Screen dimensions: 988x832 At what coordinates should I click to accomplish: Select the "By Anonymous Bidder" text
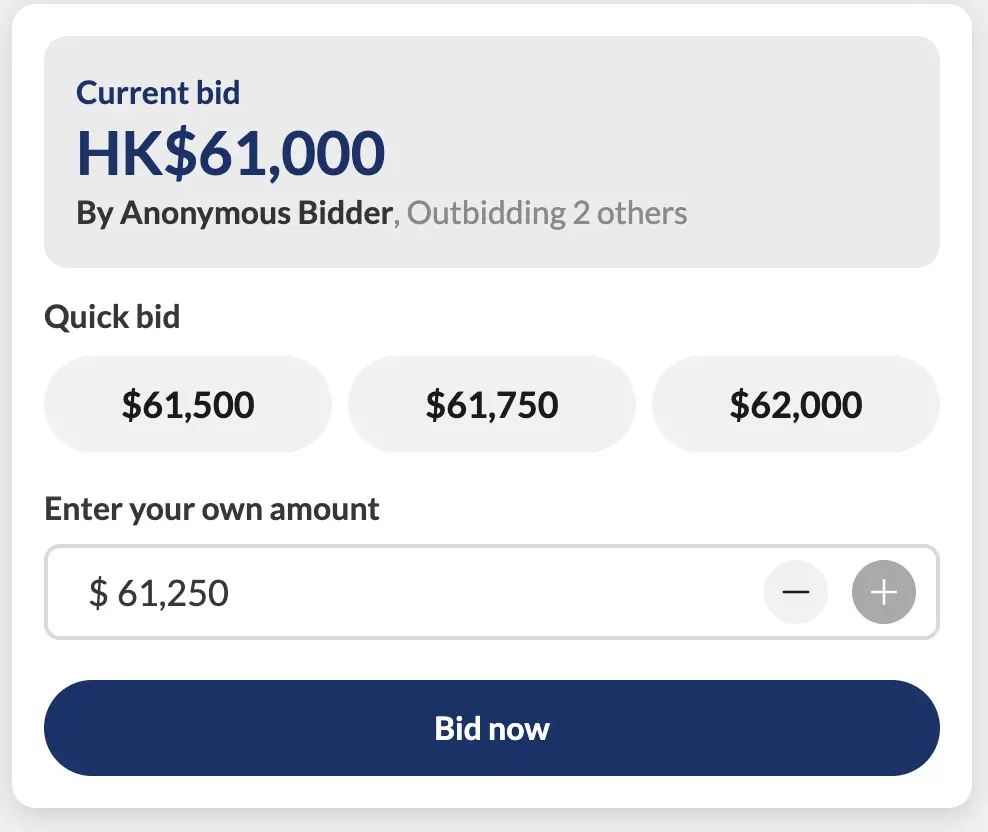[234, 213]
